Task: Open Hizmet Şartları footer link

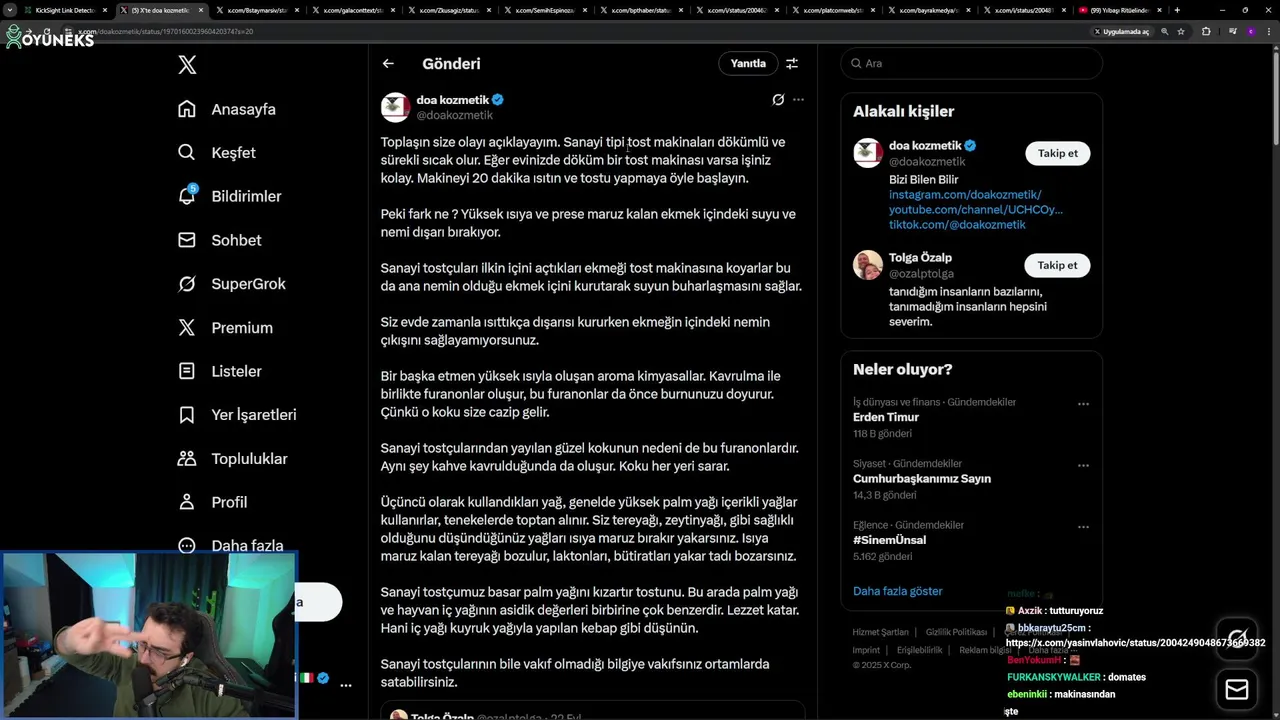Action: (880, 632)
